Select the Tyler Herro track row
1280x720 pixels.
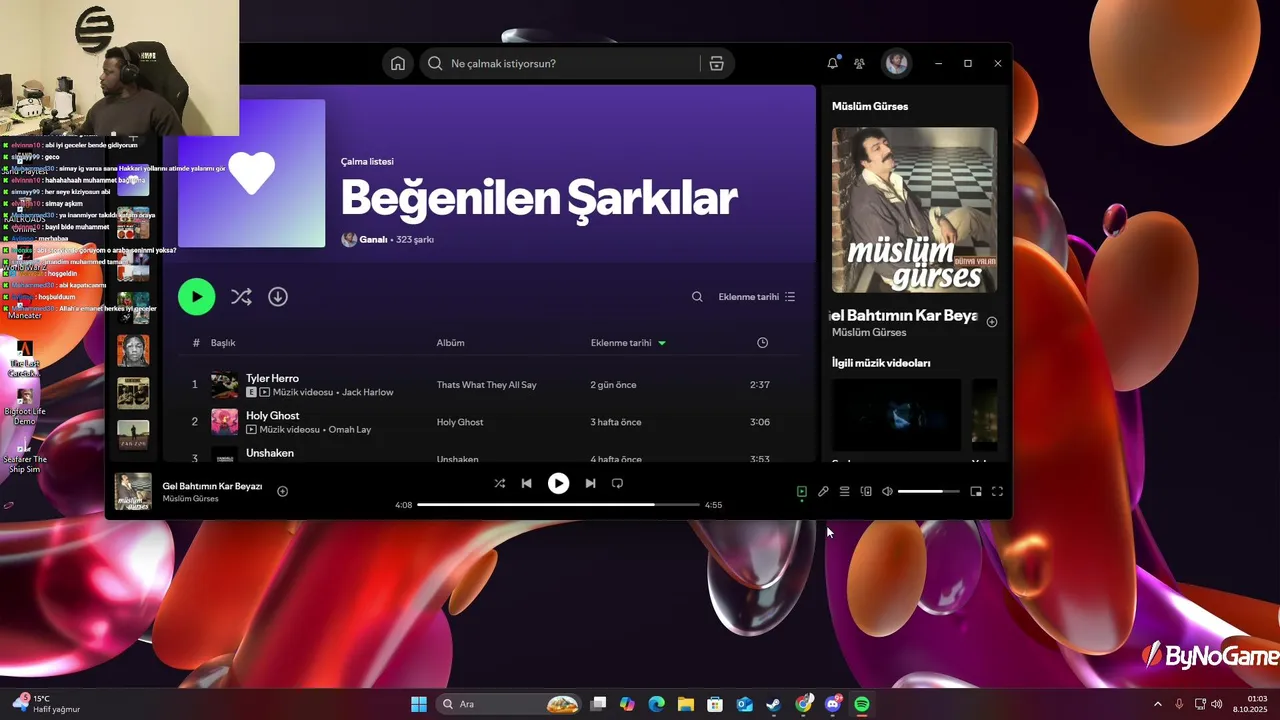488,385
